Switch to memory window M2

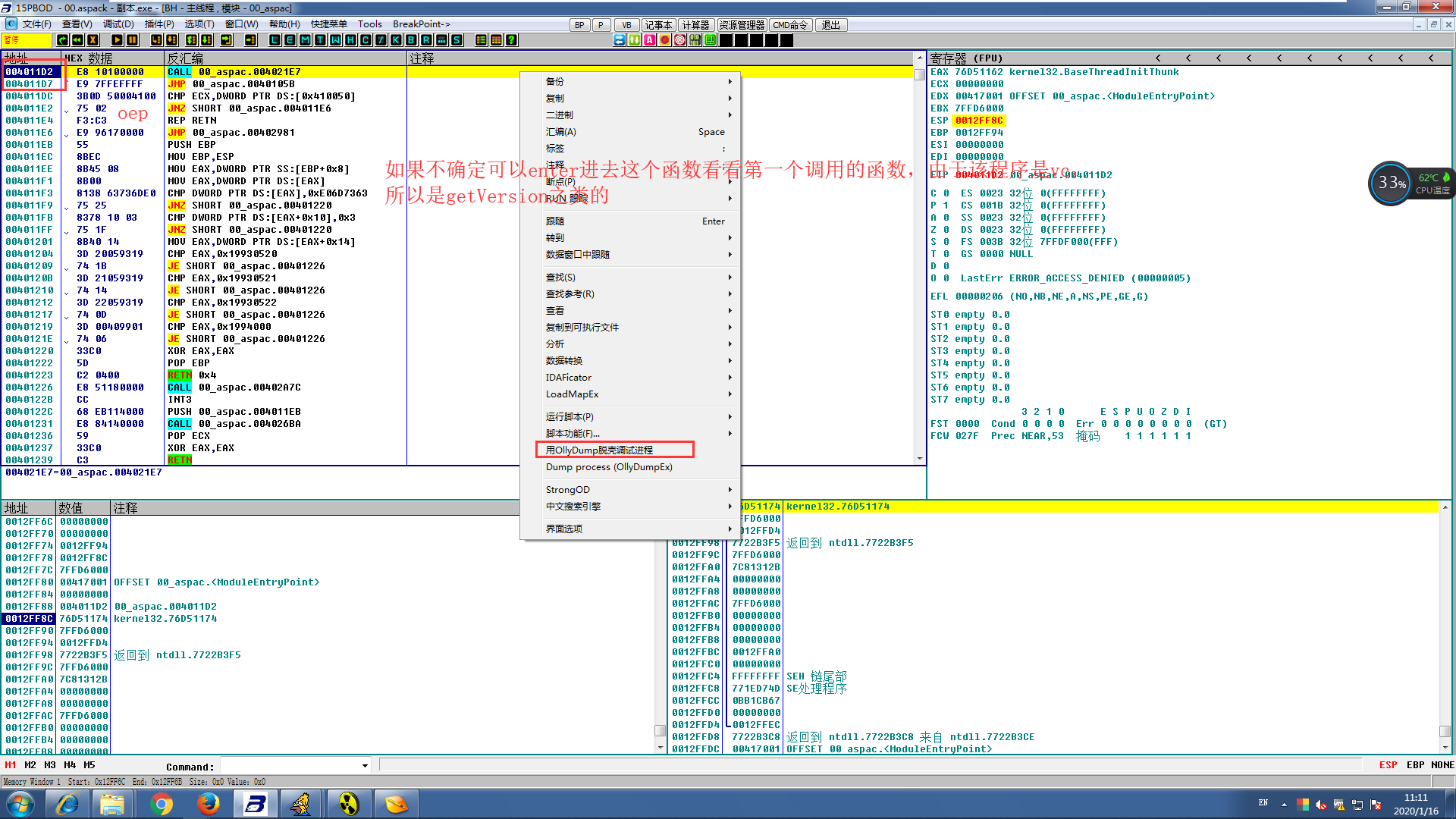[x=30, y=765]
